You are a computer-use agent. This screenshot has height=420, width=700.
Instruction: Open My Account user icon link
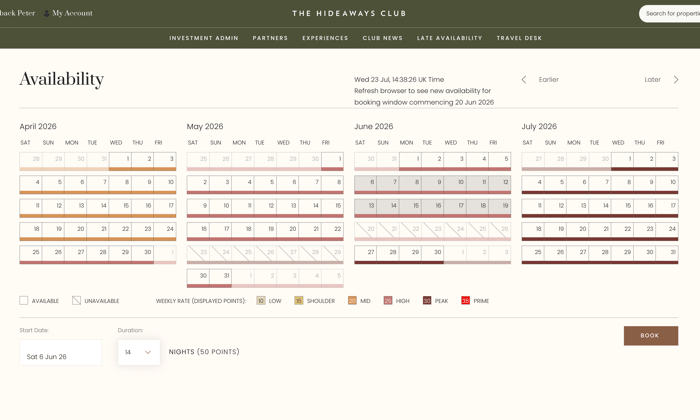click(46, 13)
